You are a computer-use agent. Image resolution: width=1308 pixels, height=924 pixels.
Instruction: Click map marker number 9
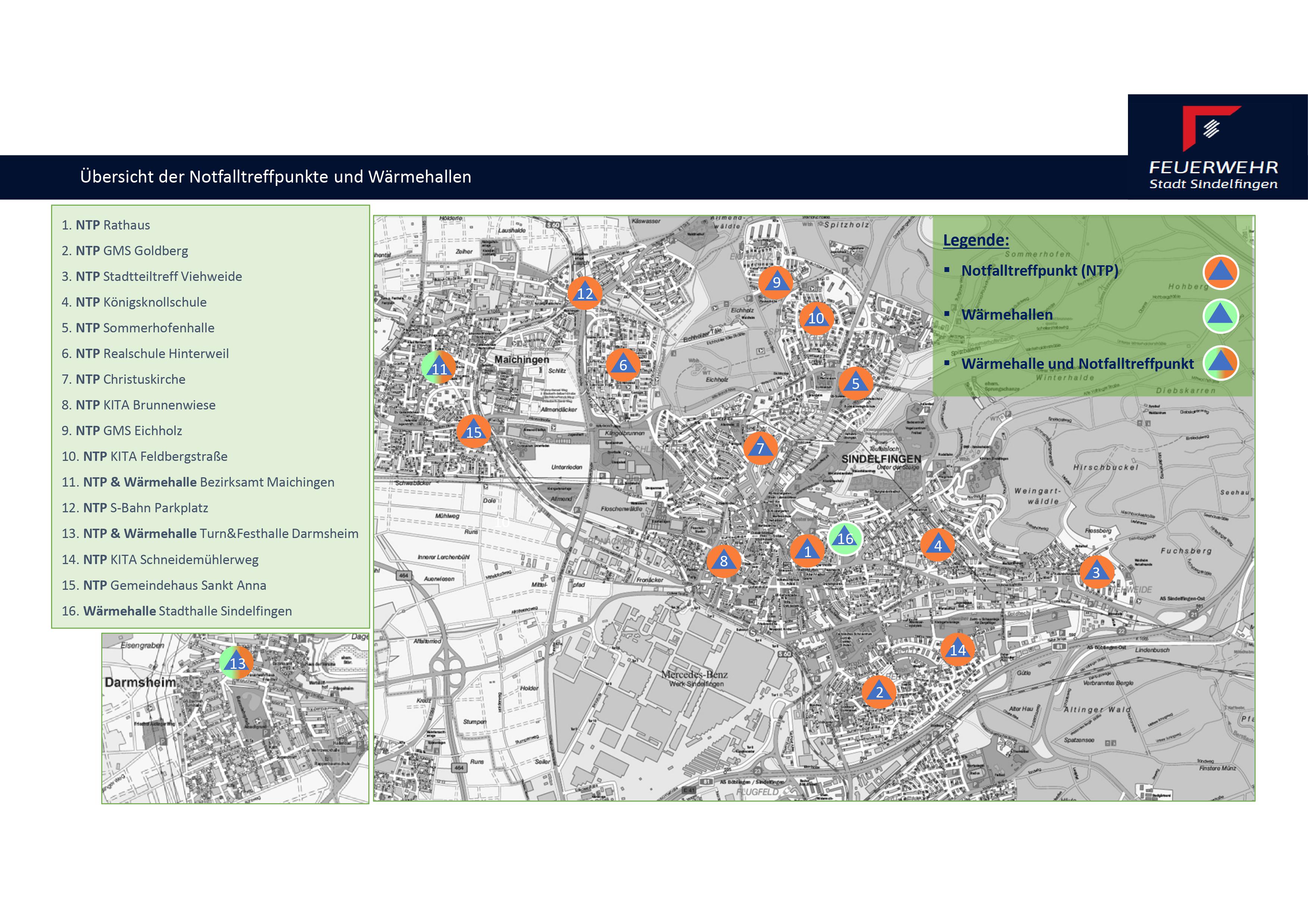click(775, 282)
